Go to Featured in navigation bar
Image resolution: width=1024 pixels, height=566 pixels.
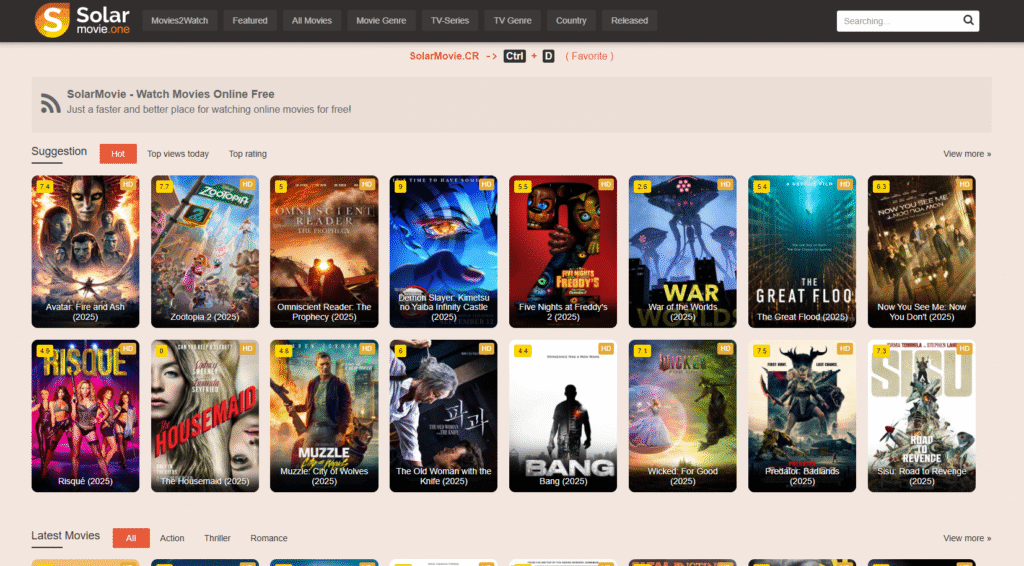(250, 20)
